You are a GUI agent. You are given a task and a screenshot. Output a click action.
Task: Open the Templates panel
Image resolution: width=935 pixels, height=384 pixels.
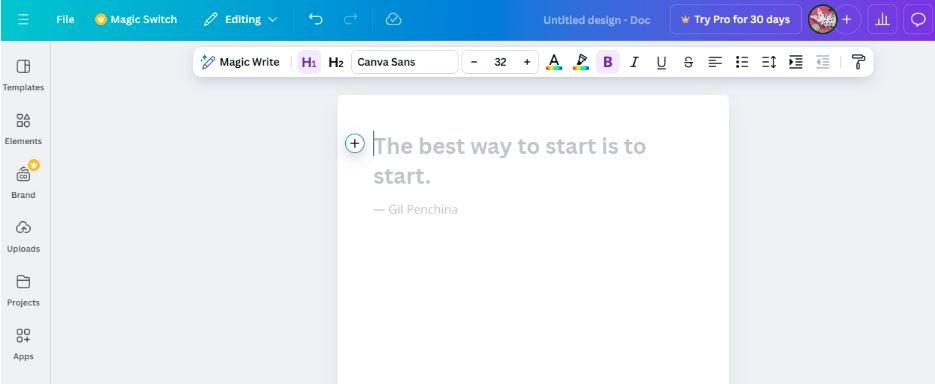[23, 75]
